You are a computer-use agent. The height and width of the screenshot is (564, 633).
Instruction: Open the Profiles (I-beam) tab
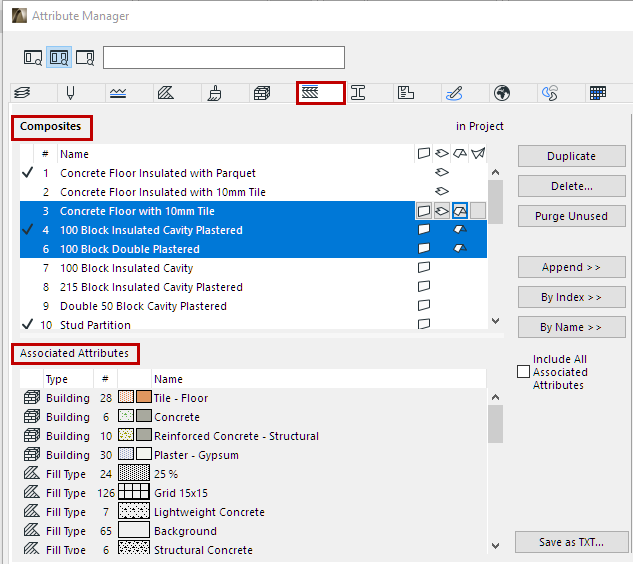click(x=358, y=93)
